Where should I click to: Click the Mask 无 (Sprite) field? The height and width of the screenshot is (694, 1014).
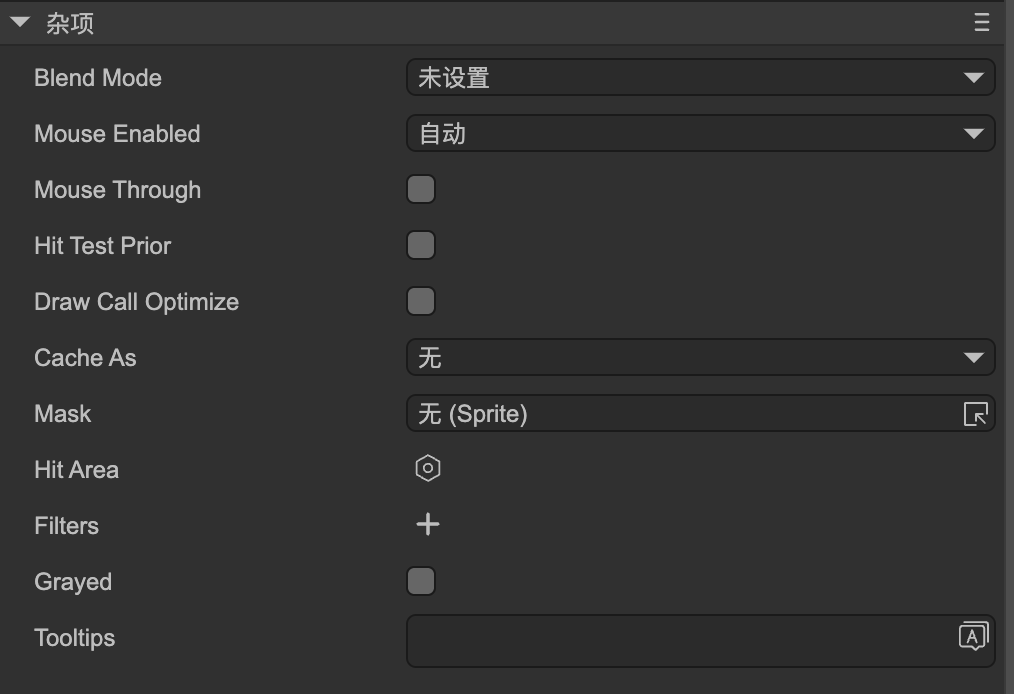680,414
